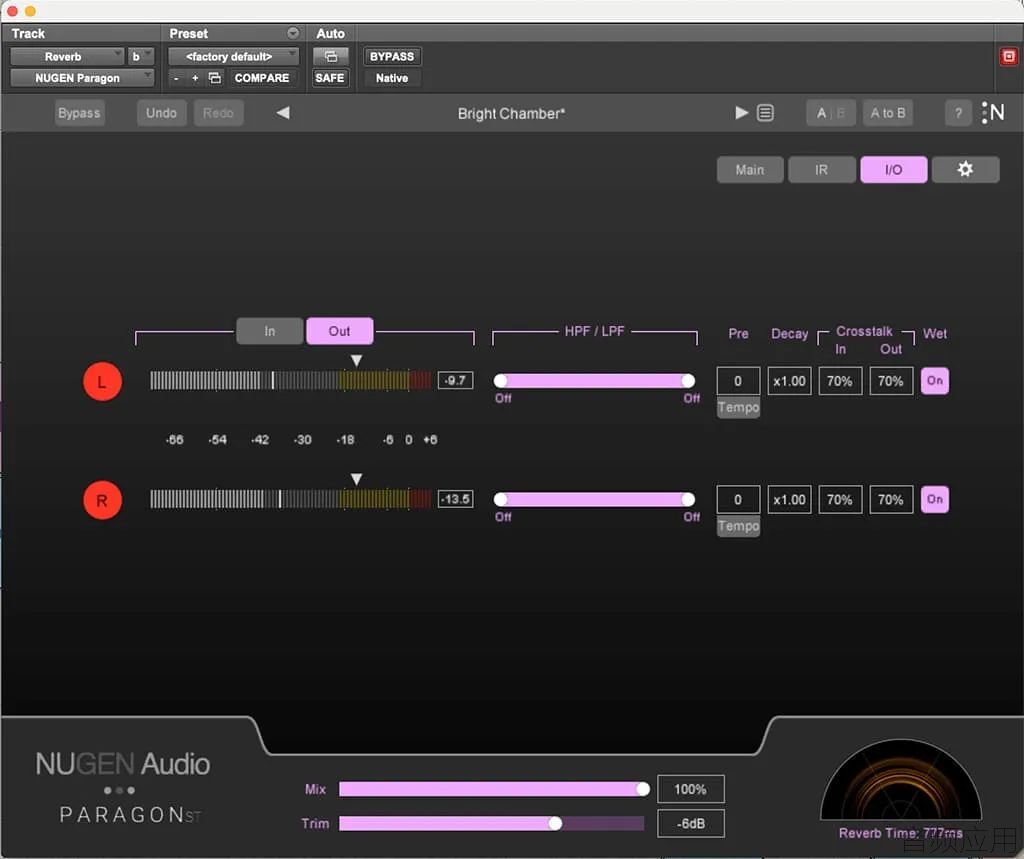Click the R channel red circle
Viewport: 1024px width, 859px height.
[x=103, y=501]
